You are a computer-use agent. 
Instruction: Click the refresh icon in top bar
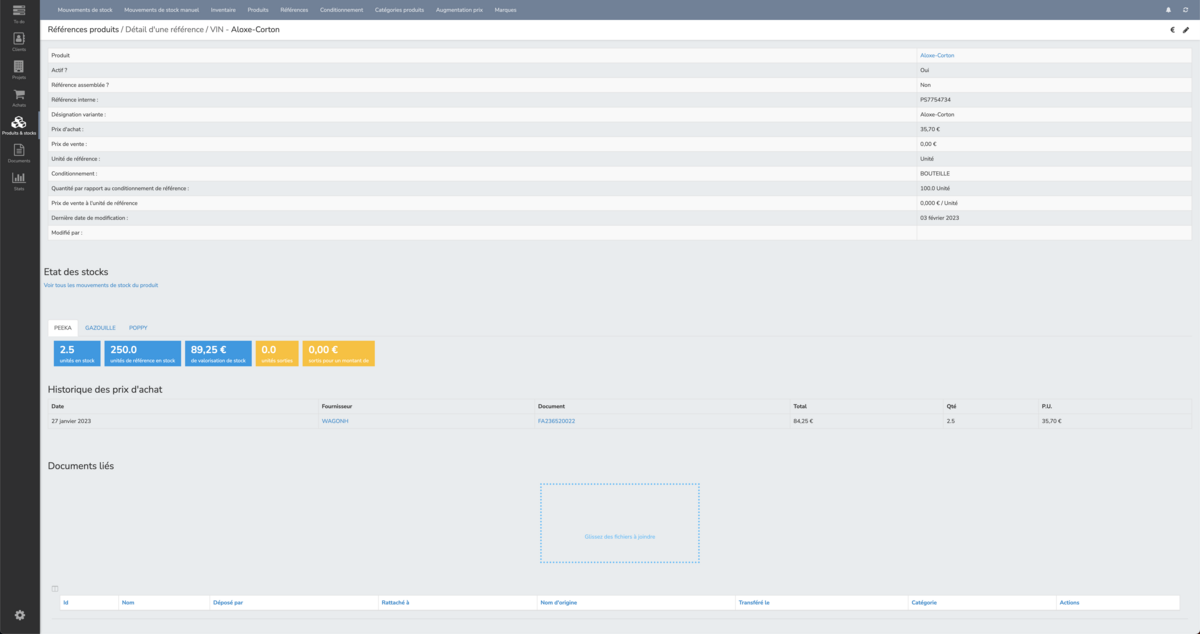[1185, 10]
